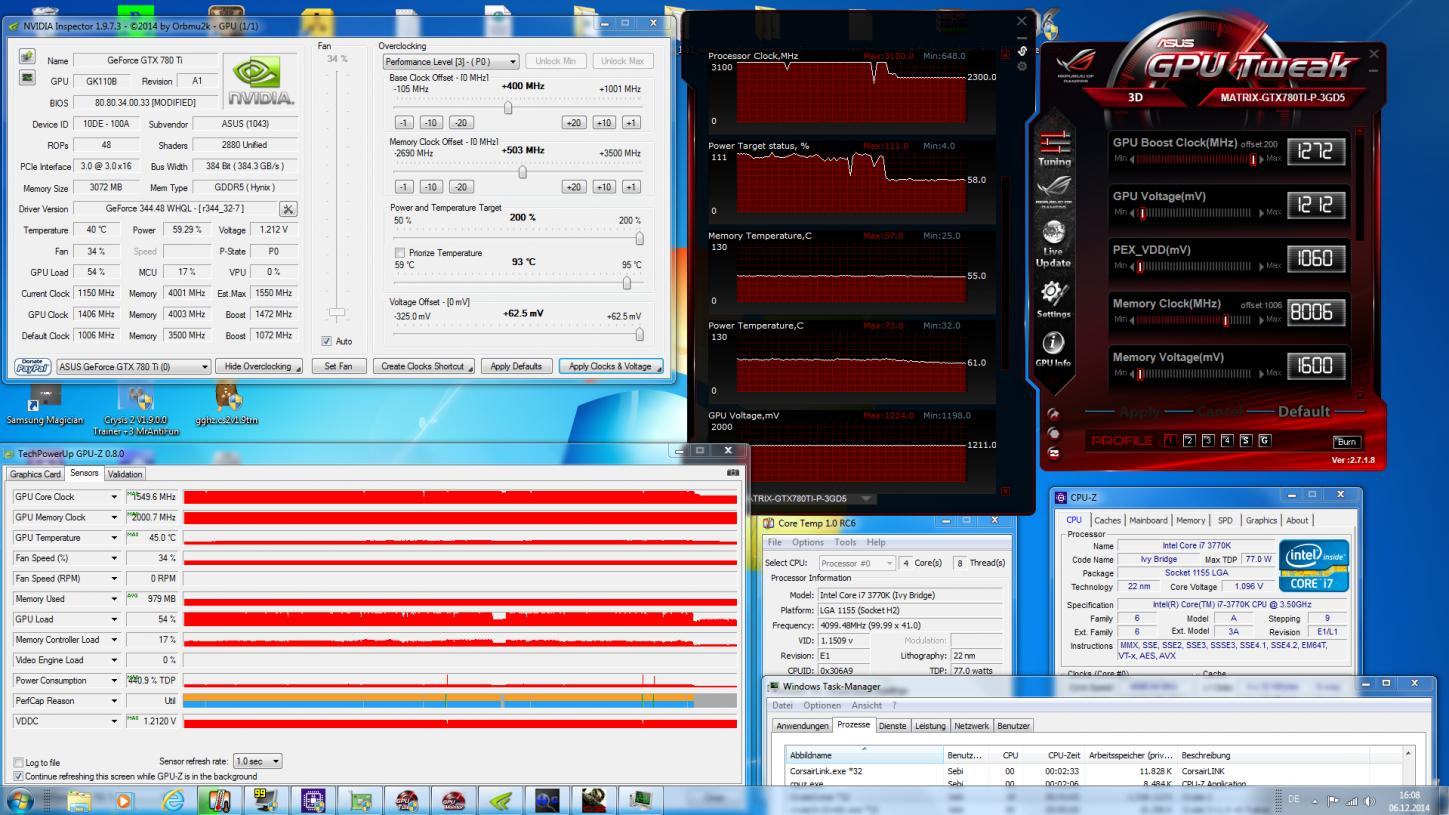Image resolution: width=1449 pixels, height=815 pixels.
Task: Click the +20 Base Clock Offset button
Action: coord(573,123)
